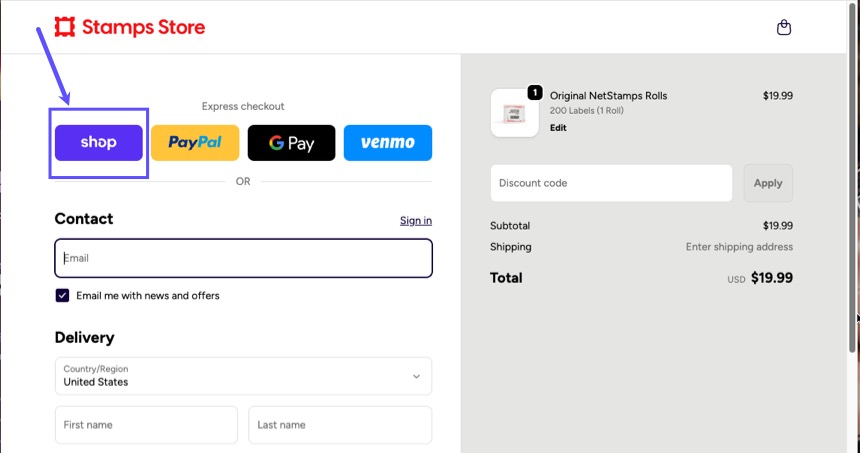
Task: Click into the First name field
Action: (146, 425)
